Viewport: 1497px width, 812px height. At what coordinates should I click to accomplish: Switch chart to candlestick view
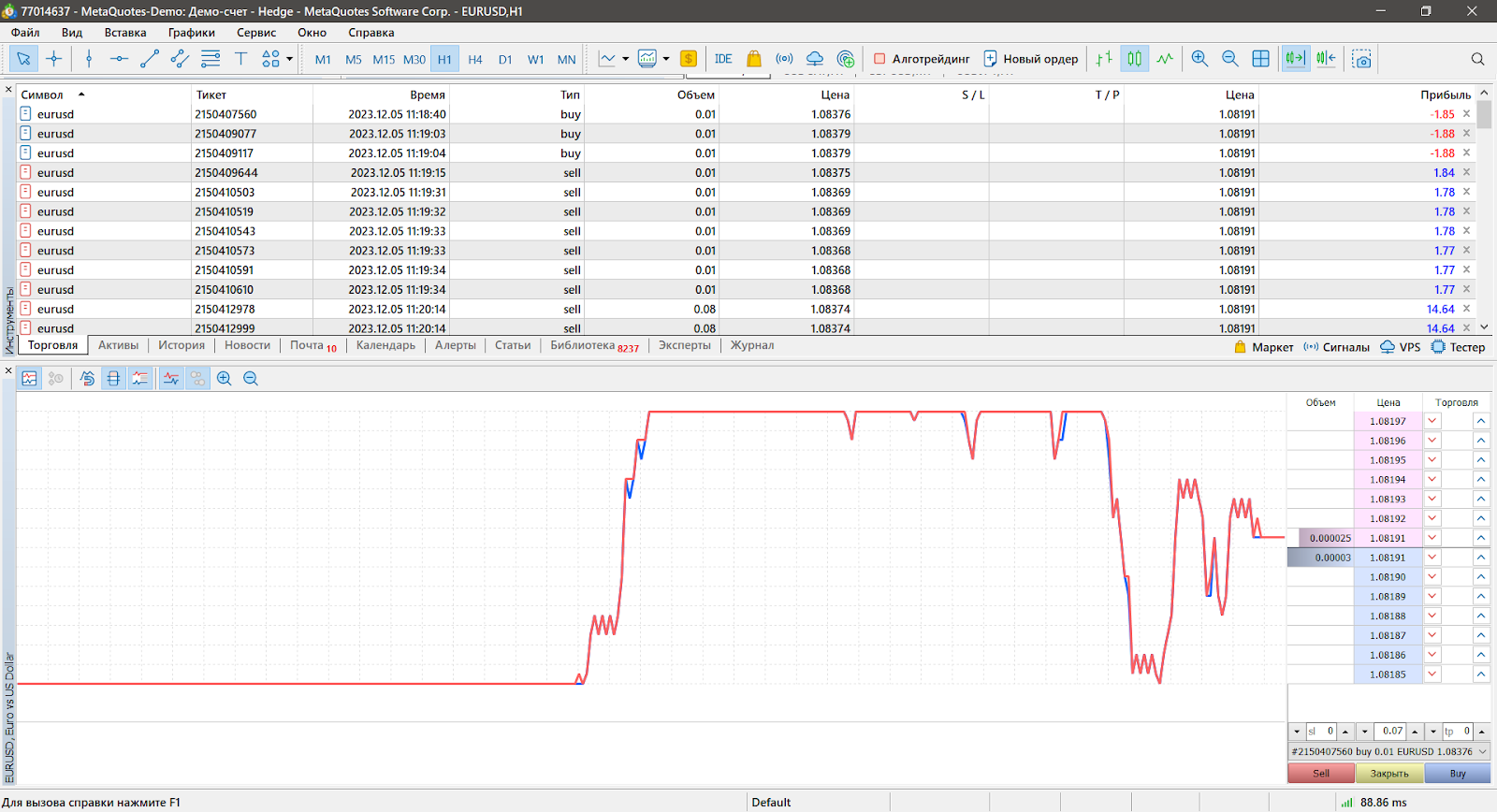(1134, 59)
